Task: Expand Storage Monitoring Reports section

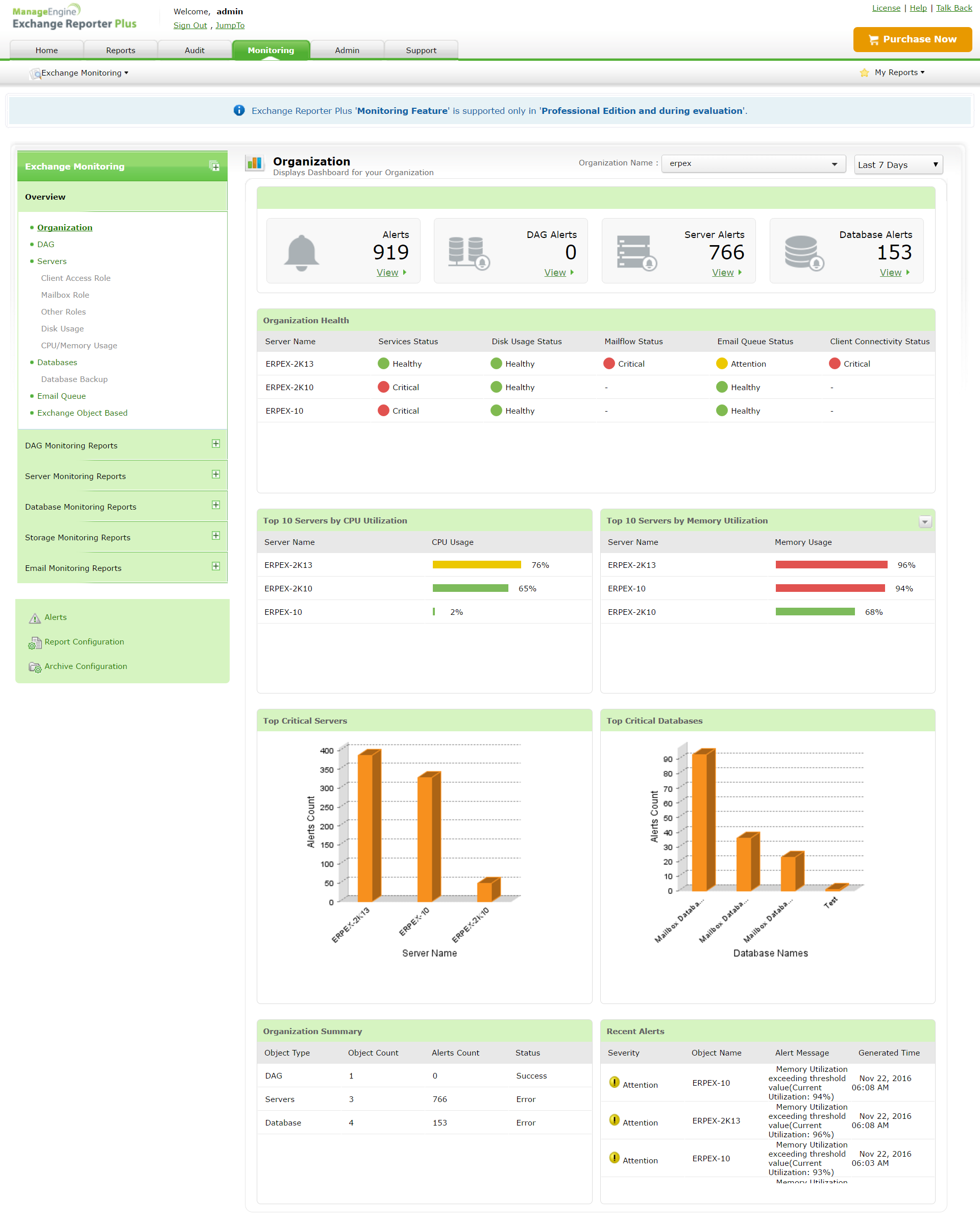Action: point(215,536)
